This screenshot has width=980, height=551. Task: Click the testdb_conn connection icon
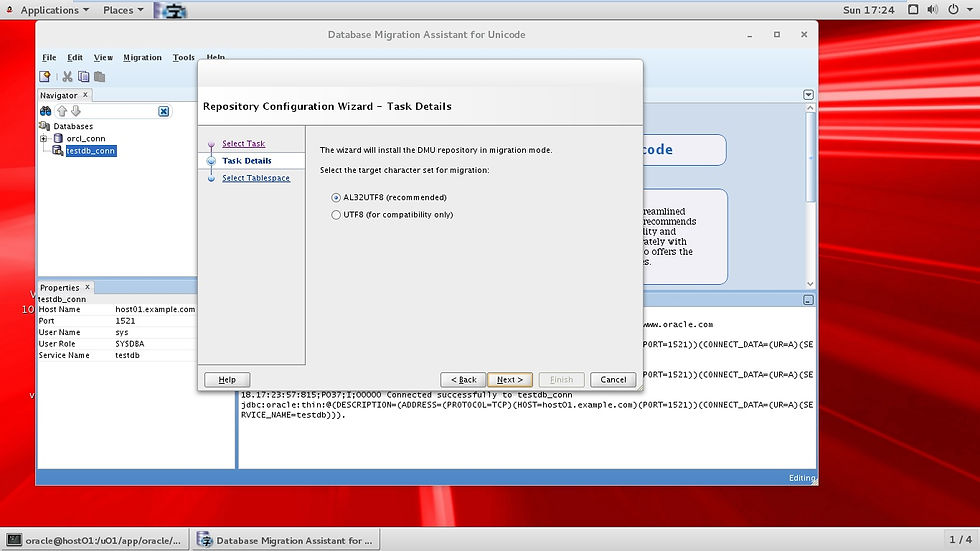click(x=58, y=151)
